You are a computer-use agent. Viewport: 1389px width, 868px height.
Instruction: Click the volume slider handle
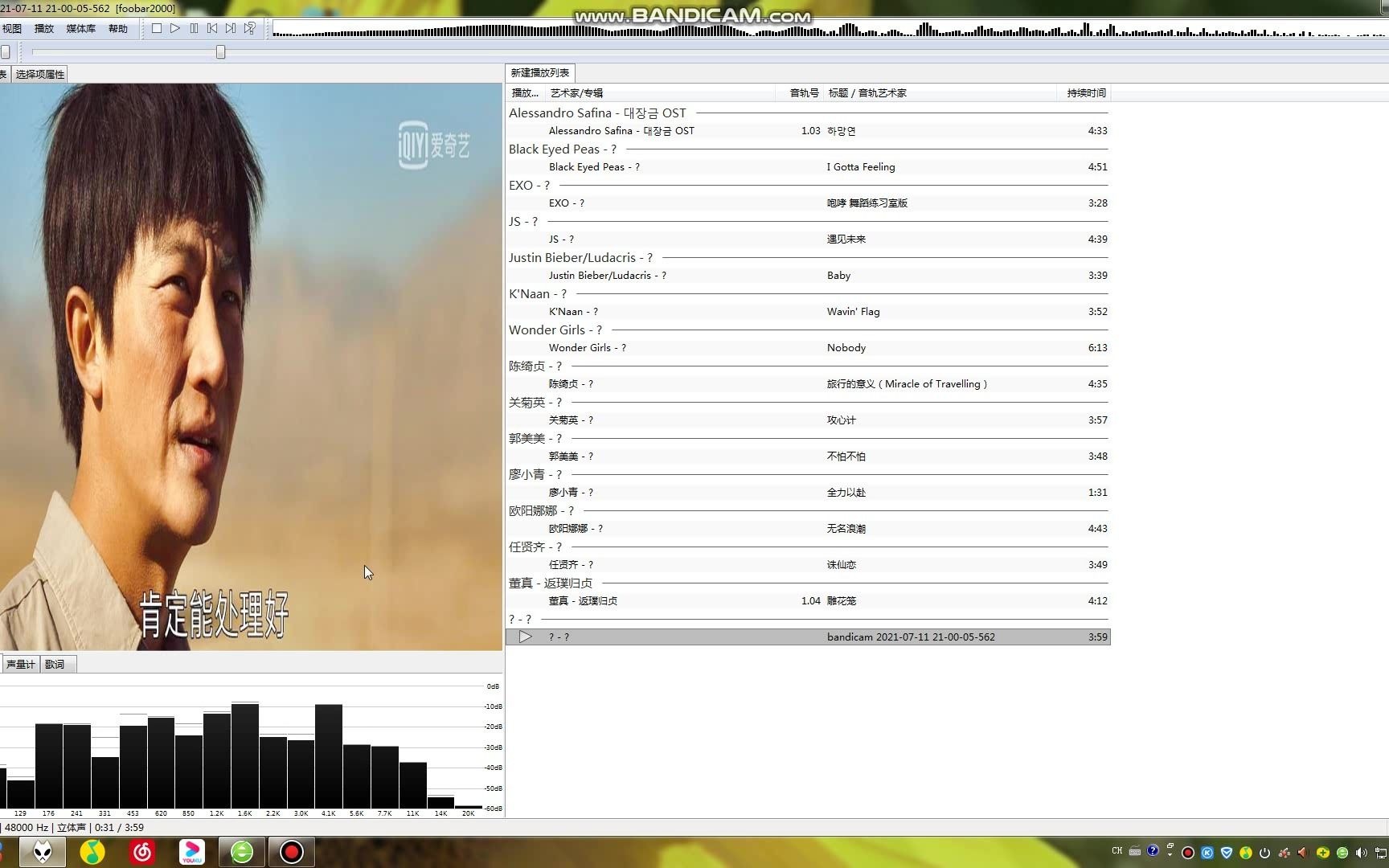[x=5, y=52]
